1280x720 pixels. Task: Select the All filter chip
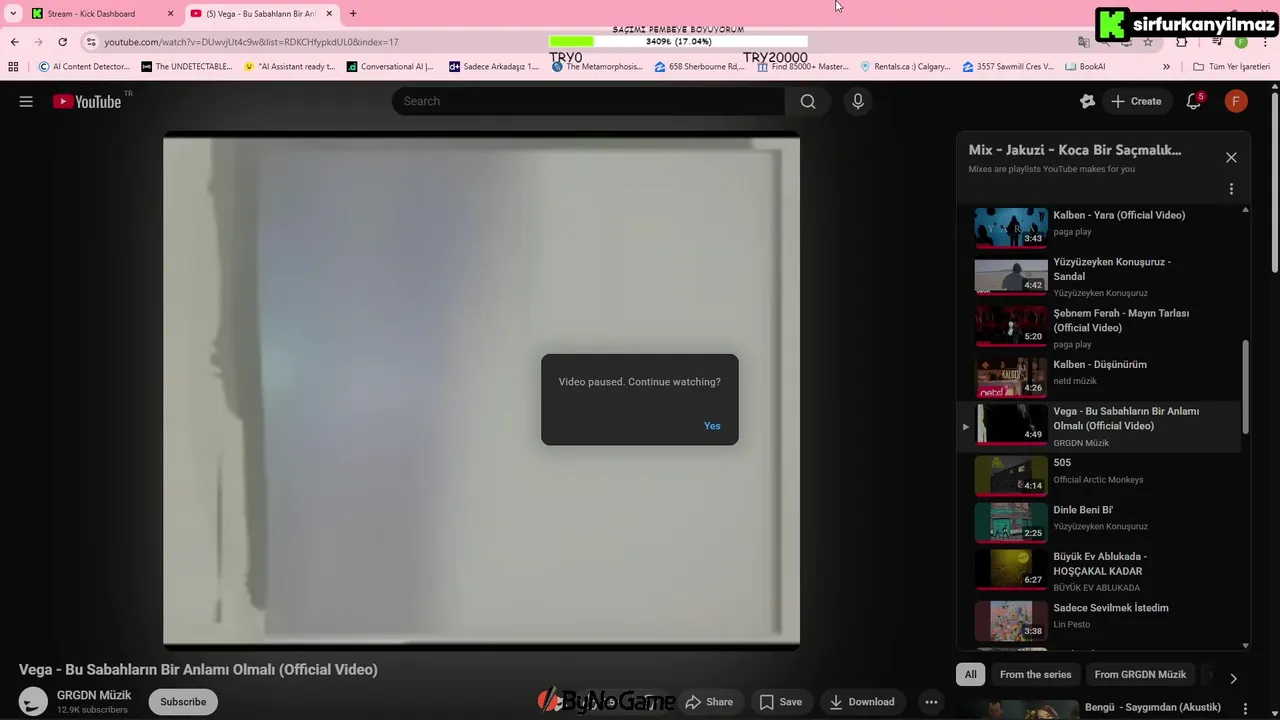[x=970, y=674]
